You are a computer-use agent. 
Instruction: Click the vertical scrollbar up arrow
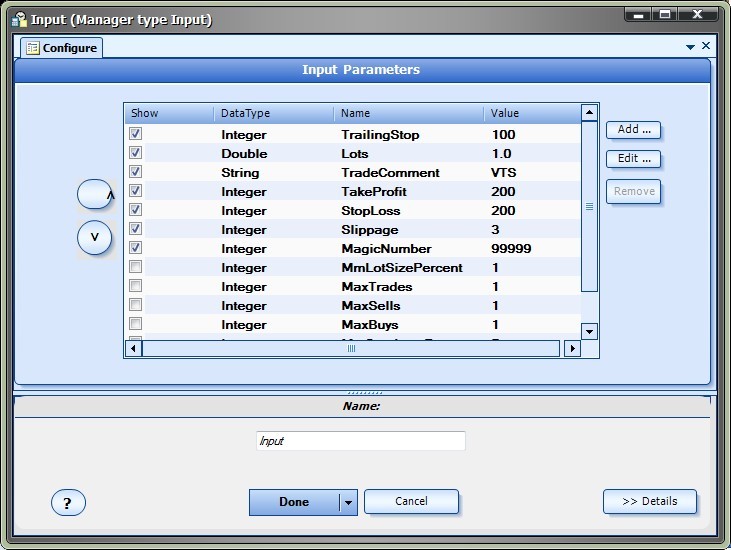tap(589, 112)
